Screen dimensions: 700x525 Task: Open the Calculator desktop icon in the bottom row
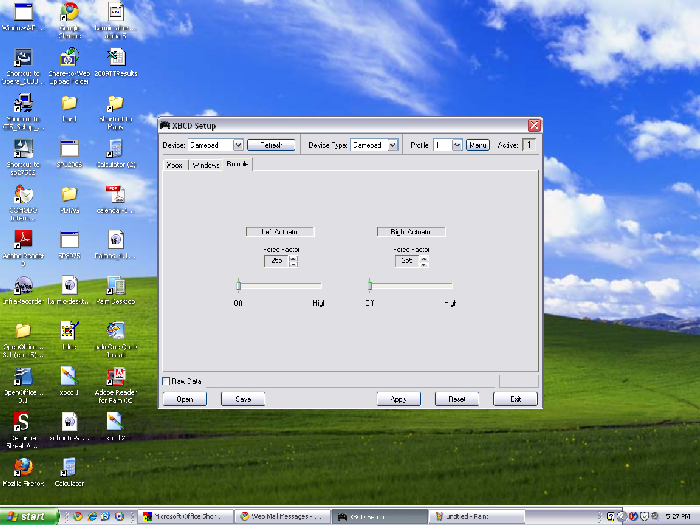[68, 467]
